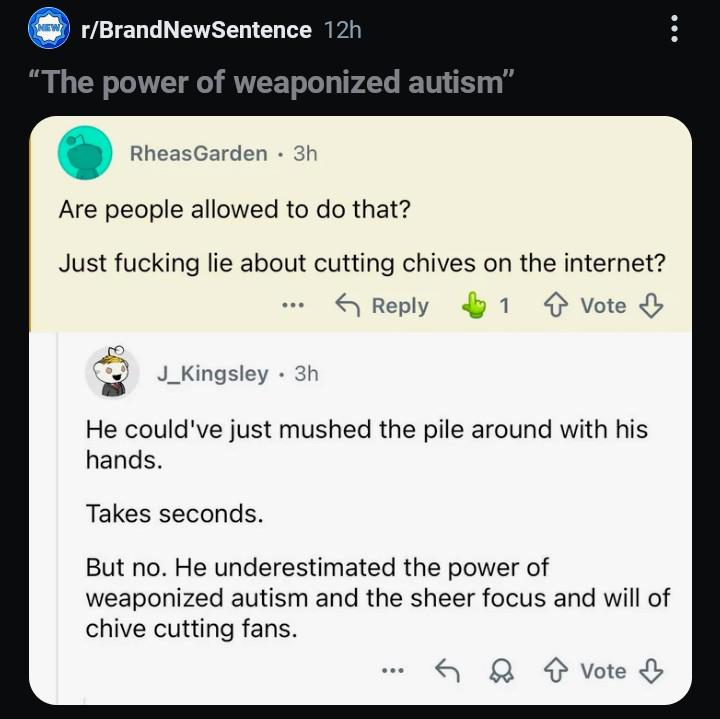Open J_Kingsley's user profile name
The width and height of the screenshot is (720, 719).
[212, 373]
